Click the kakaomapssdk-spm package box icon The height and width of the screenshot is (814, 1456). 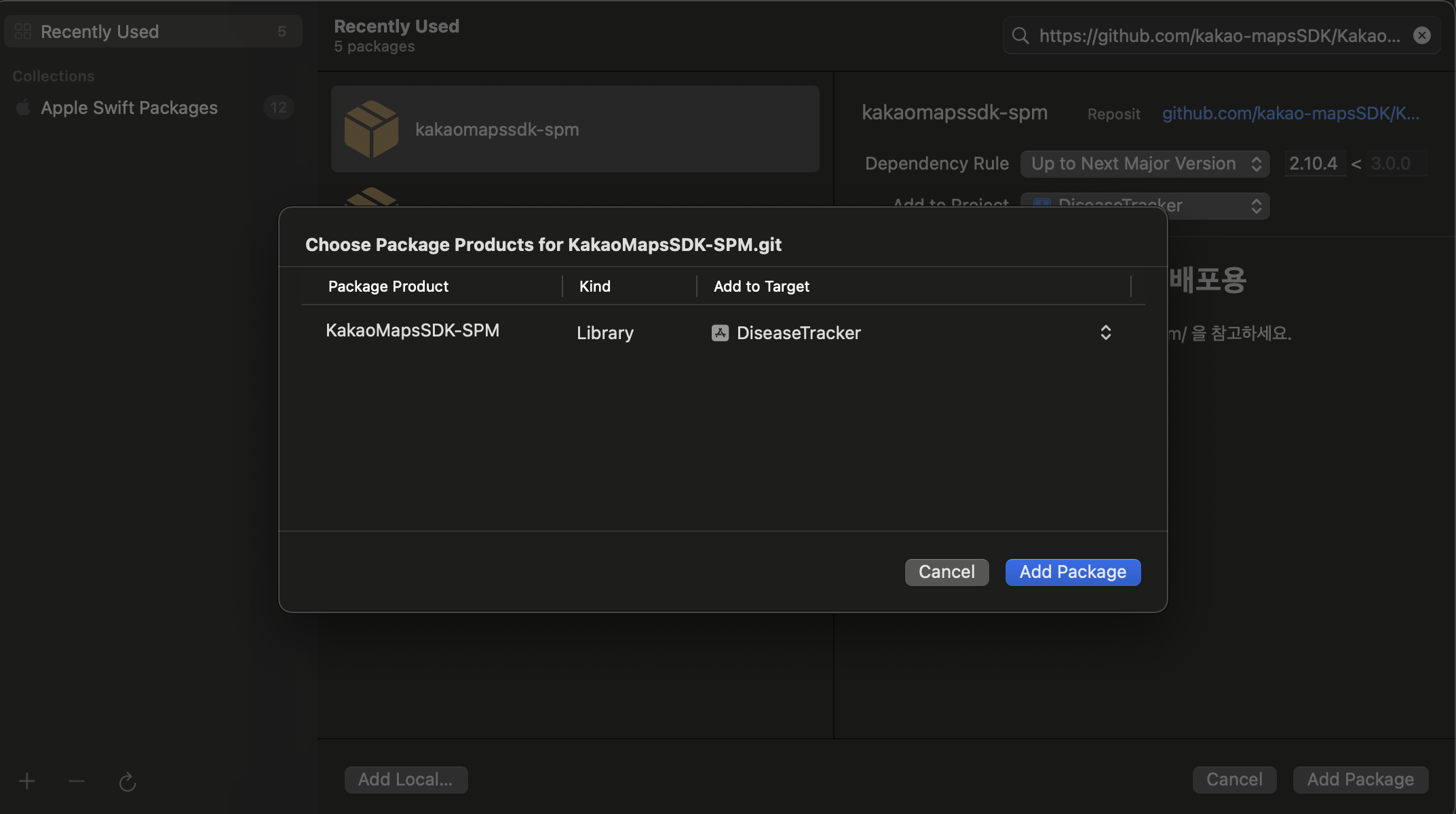click(x=371, y=129)
